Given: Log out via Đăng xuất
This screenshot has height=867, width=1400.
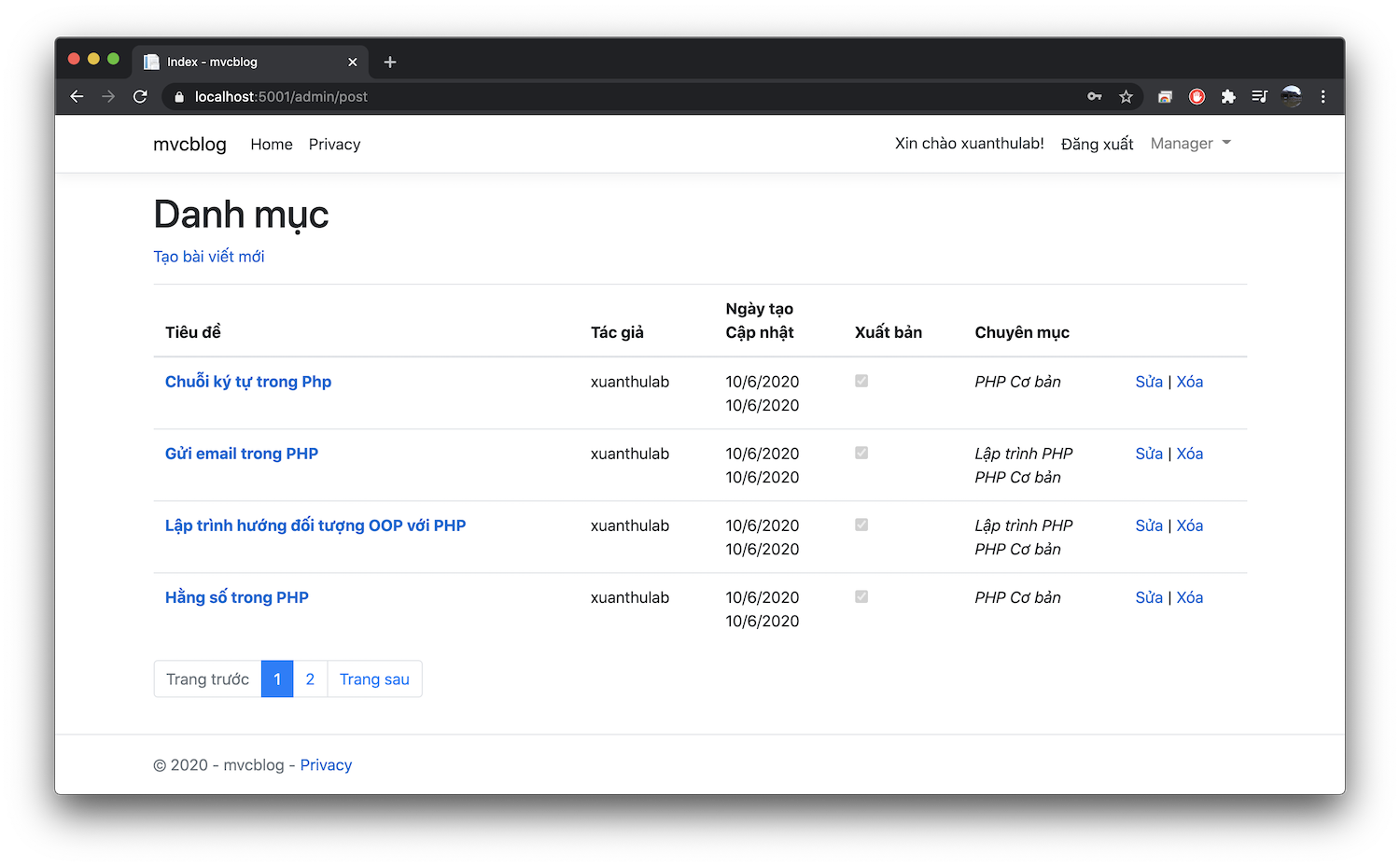Looking at the screenshot, I should tap(1097, 144).
